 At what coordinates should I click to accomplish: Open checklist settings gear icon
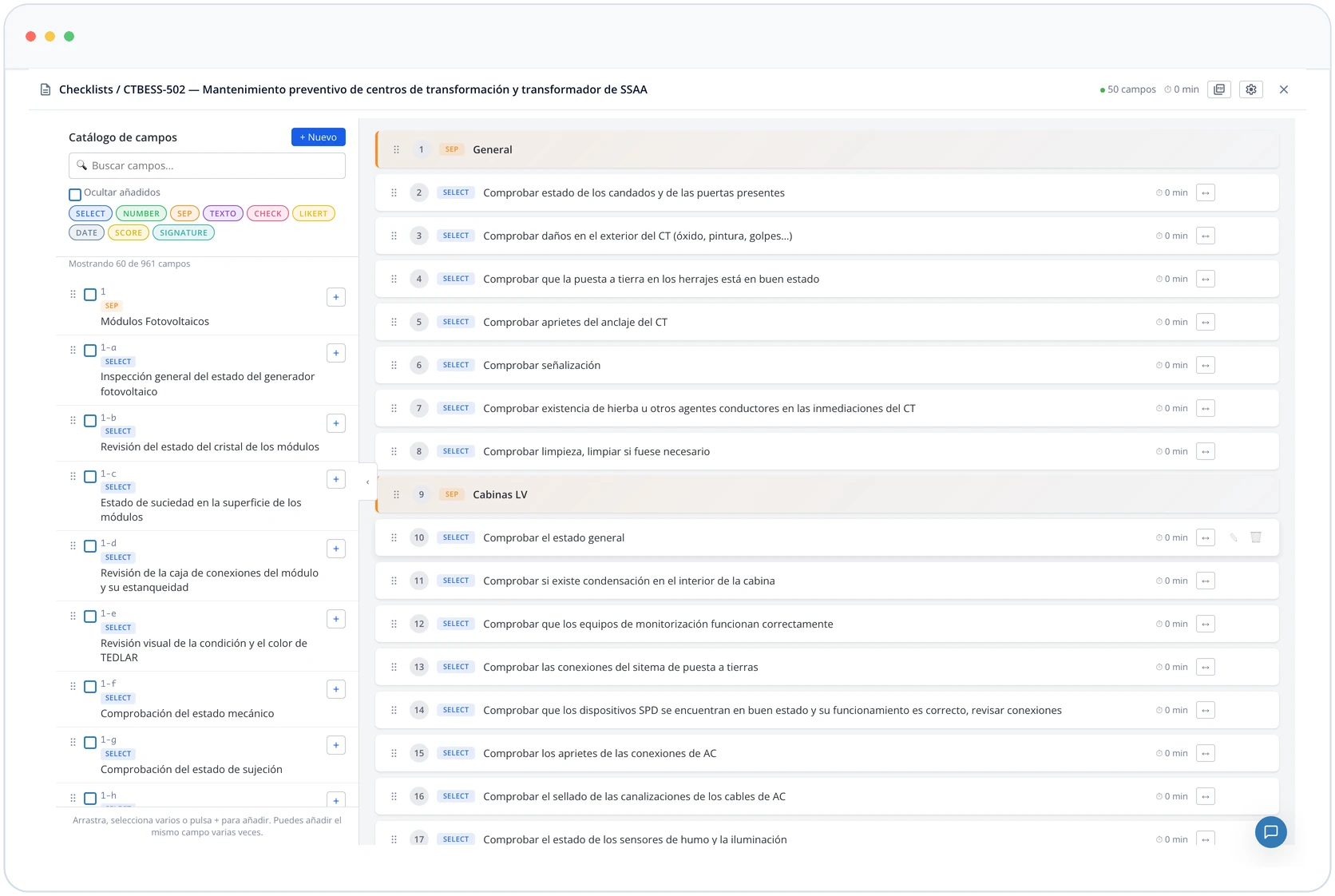[1251, 89]
